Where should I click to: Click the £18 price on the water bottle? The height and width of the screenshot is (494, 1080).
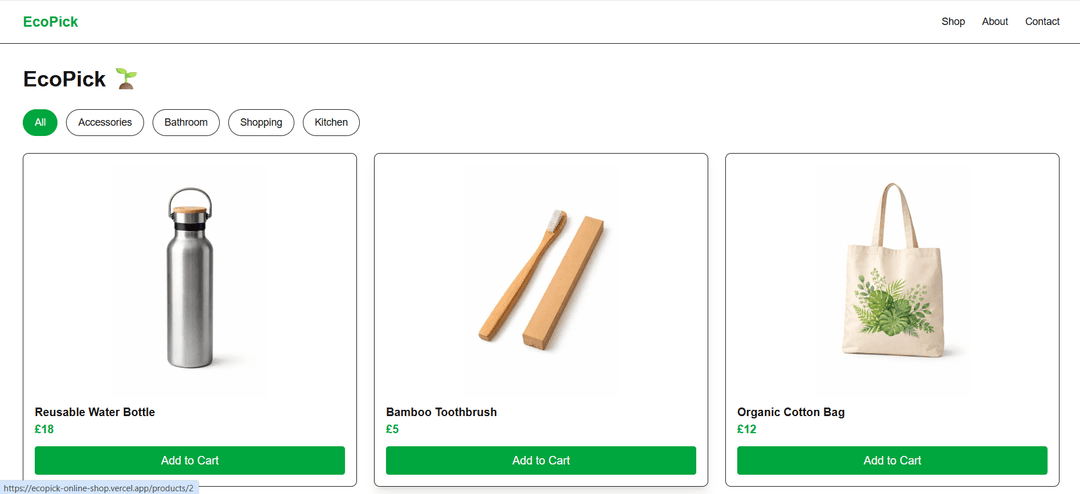[x=44, y=429]
